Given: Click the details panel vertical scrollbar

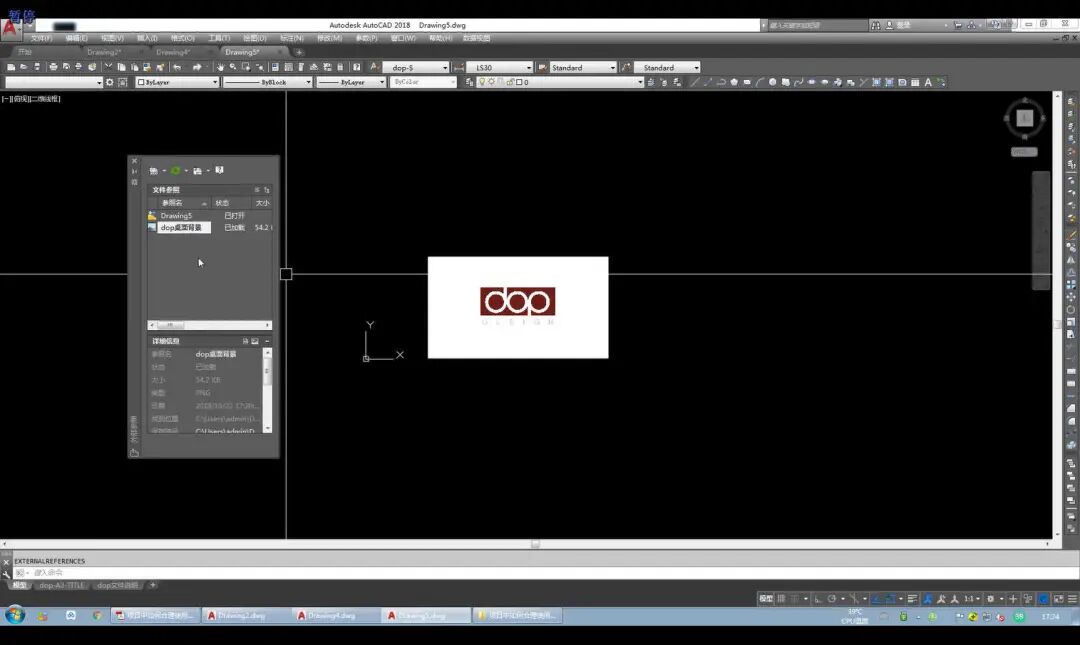Looking at the screenshot, I should [267, 390].
